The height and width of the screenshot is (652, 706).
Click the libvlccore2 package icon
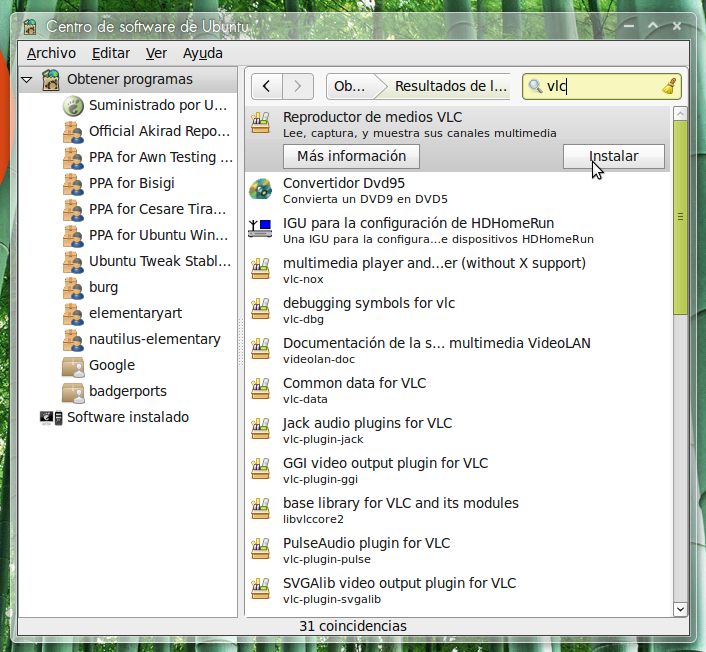260,509
